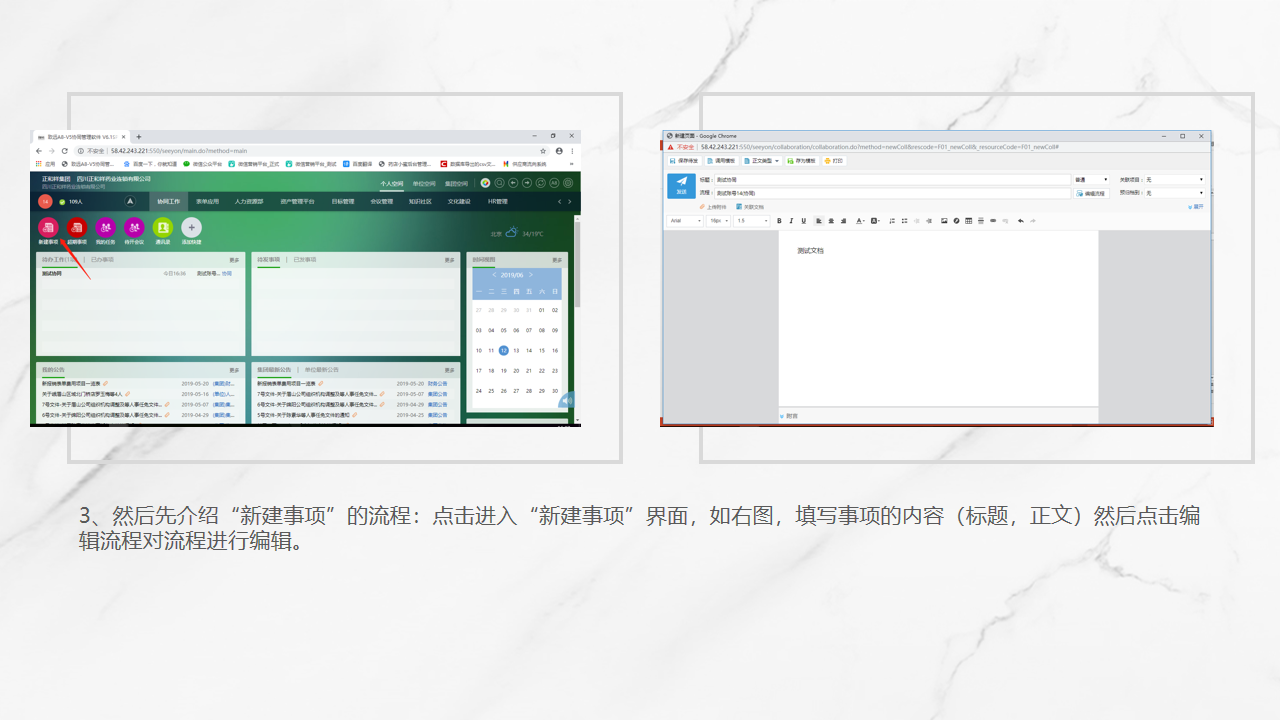Go to next month in calendar

coord(531,275)
